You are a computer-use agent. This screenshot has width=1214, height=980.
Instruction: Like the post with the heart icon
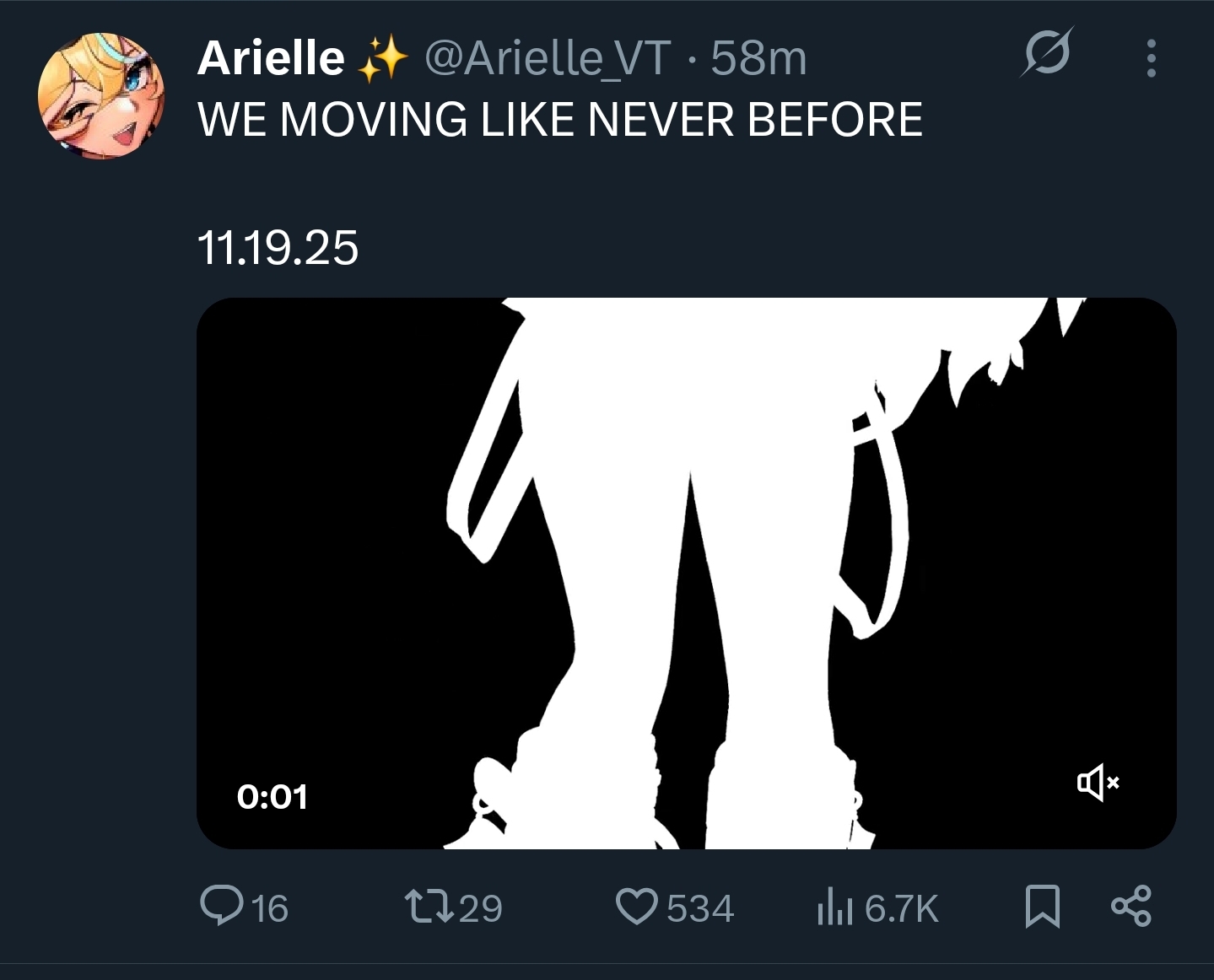637,907
